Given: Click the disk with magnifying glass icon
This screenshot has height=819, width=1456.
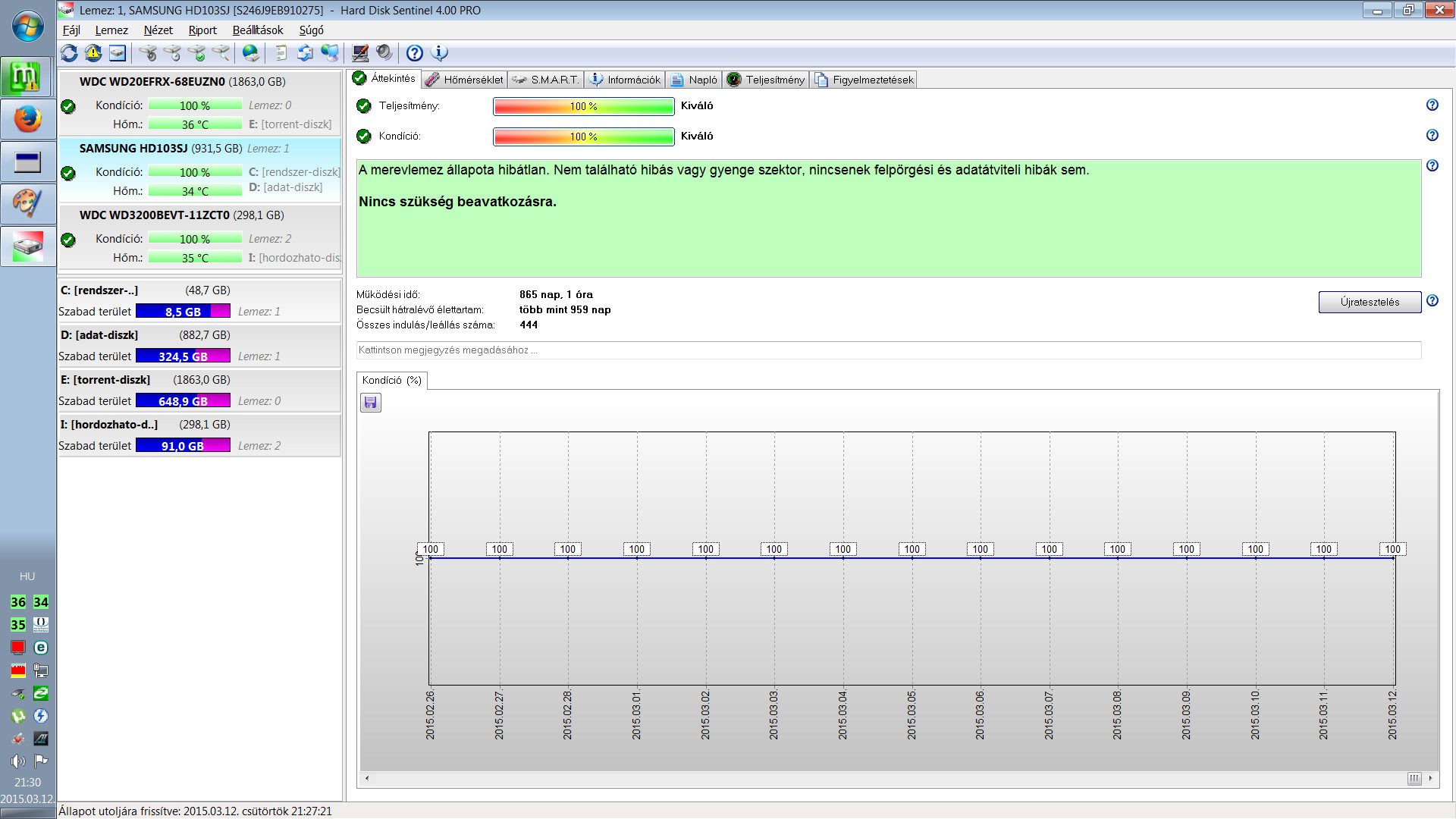Looking at the screenshot, I should (221, 53).
